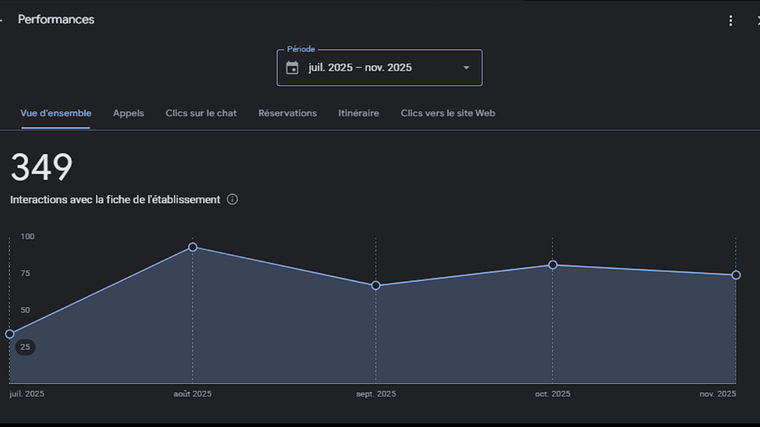
Task: Select the sept. 2025 chart data point
Action: point(376,286)
